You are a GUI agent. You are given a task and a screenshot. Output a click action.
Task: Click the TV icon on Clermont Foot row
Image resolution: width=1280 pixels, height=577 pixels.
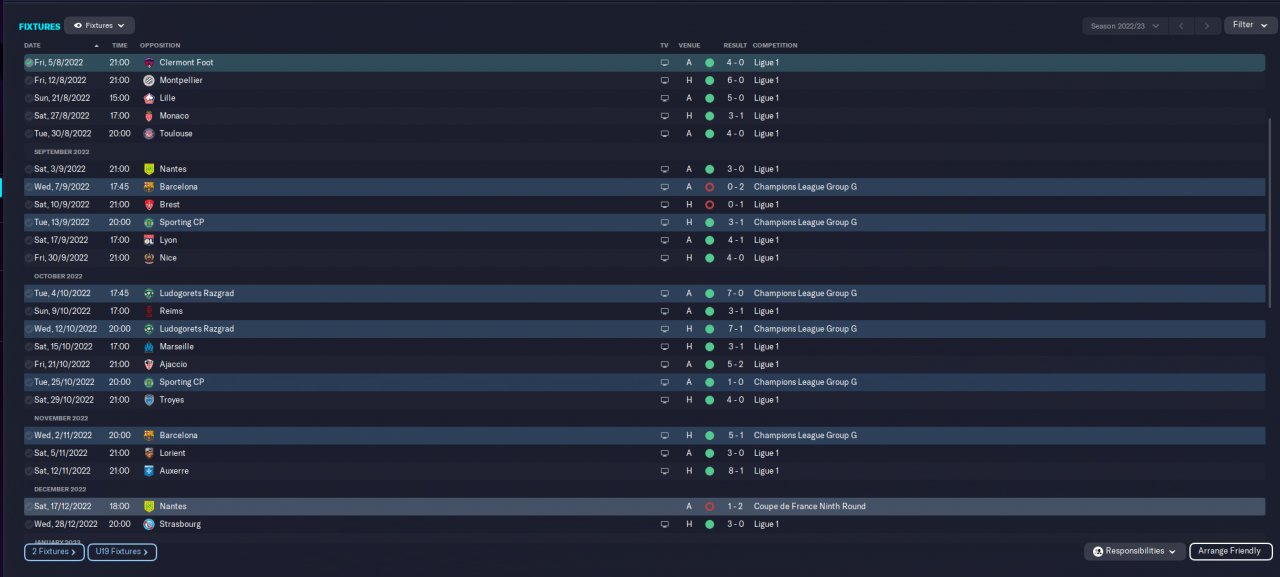pos(664,62)
